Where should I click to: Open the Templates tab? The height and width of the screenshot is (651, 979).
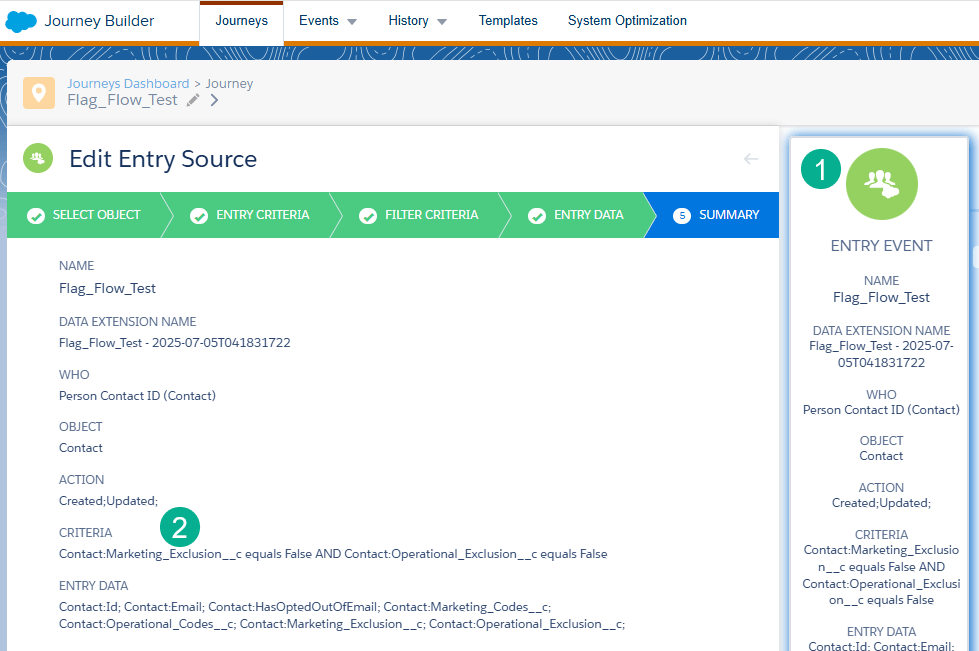click(507, 21)
